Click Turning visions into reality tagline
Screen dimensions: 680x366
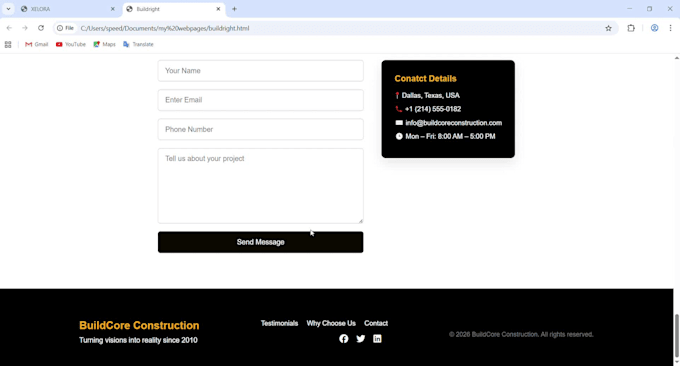[x=138, y=340]
